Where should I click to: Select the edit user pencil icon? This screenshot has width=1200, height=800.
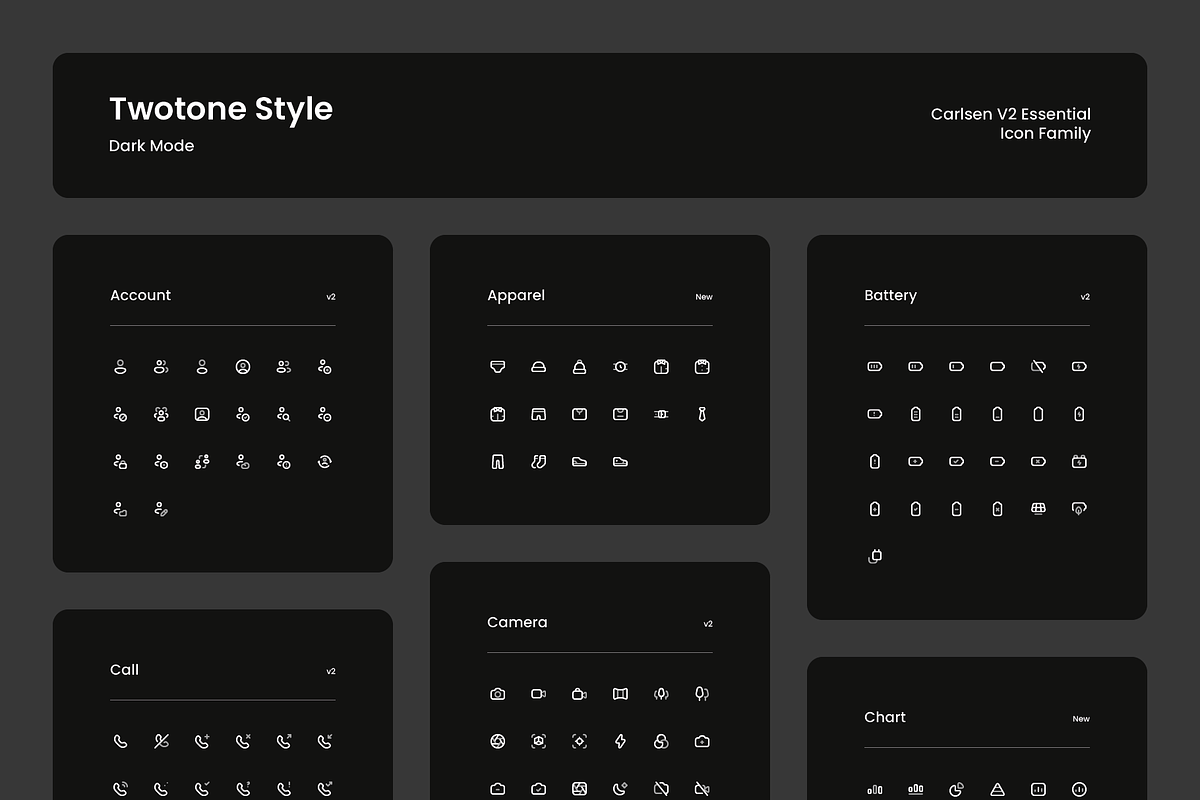pyautogui.click(x=161, y=509)
